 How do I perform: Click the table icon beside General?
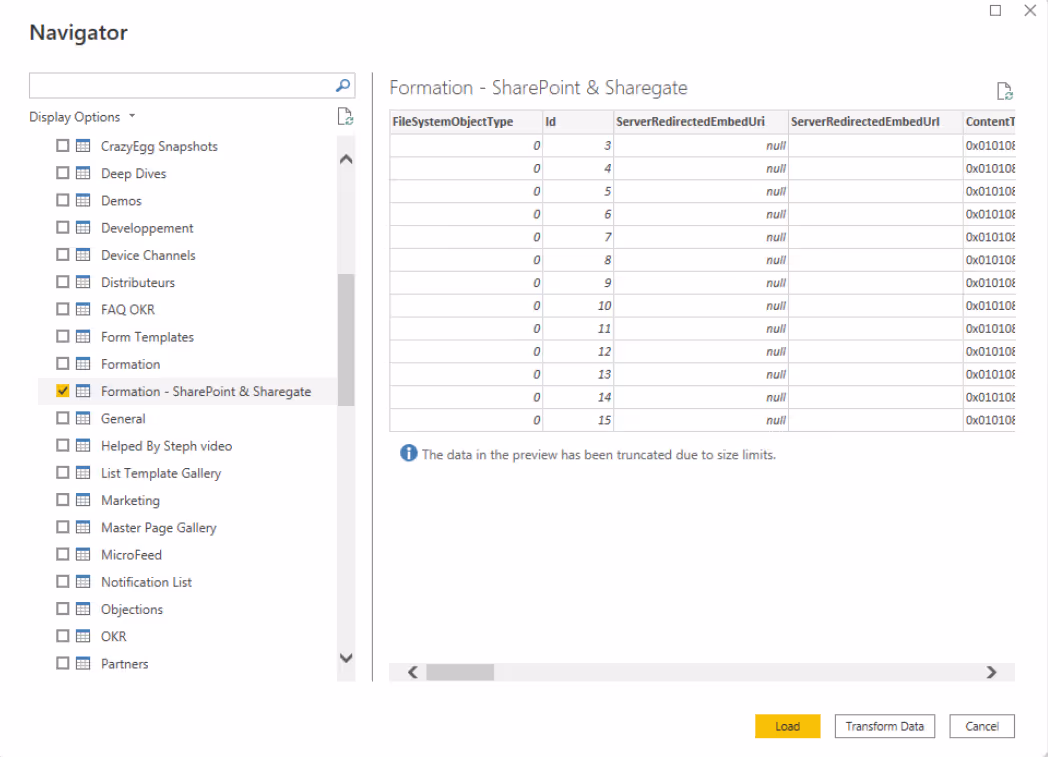point(83,418)
